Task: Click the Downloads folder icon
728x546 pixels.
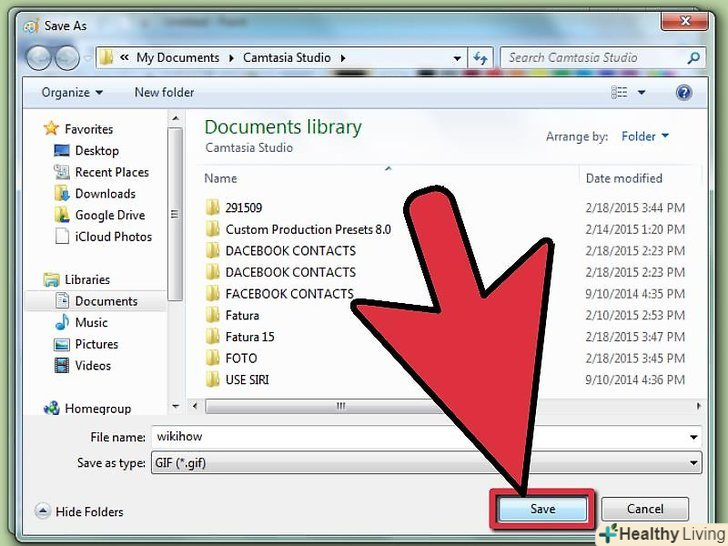Action: click(x=62, y=194)
